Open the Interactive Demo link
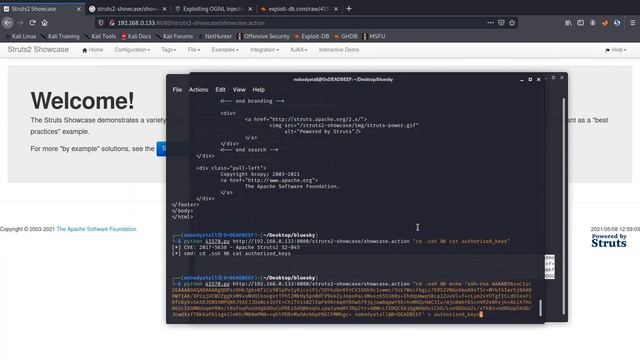The height and width of the screenshot is (360, 640). [339, 50]
